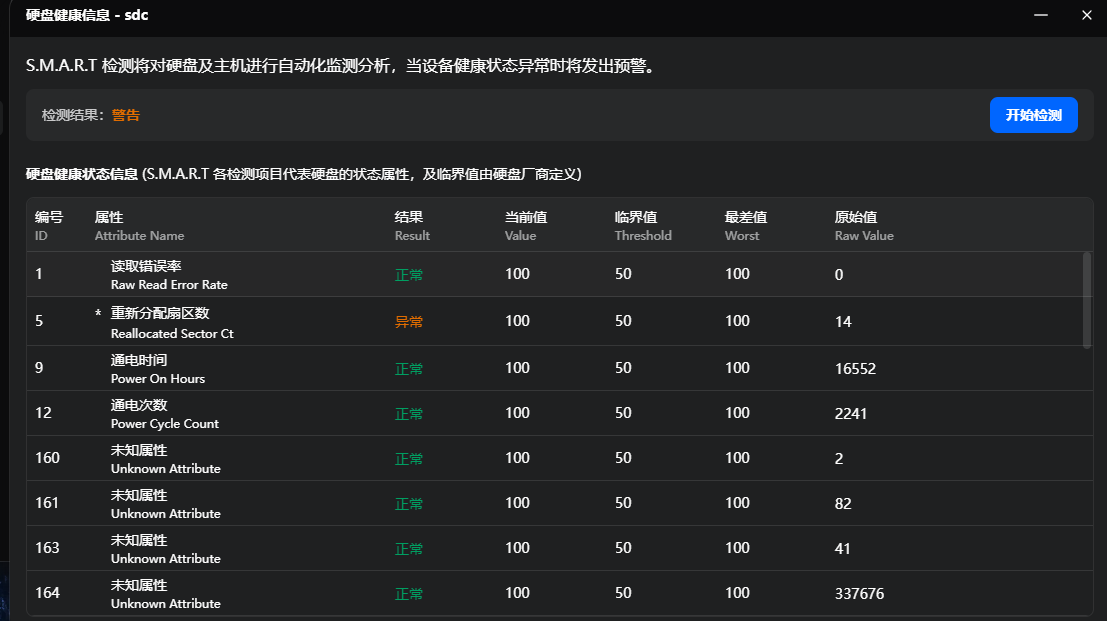This screenshot has height=621, width=1107.
Task: Close the 硬盘健康信息 - sdc window
Action: tap(1087, 15)
